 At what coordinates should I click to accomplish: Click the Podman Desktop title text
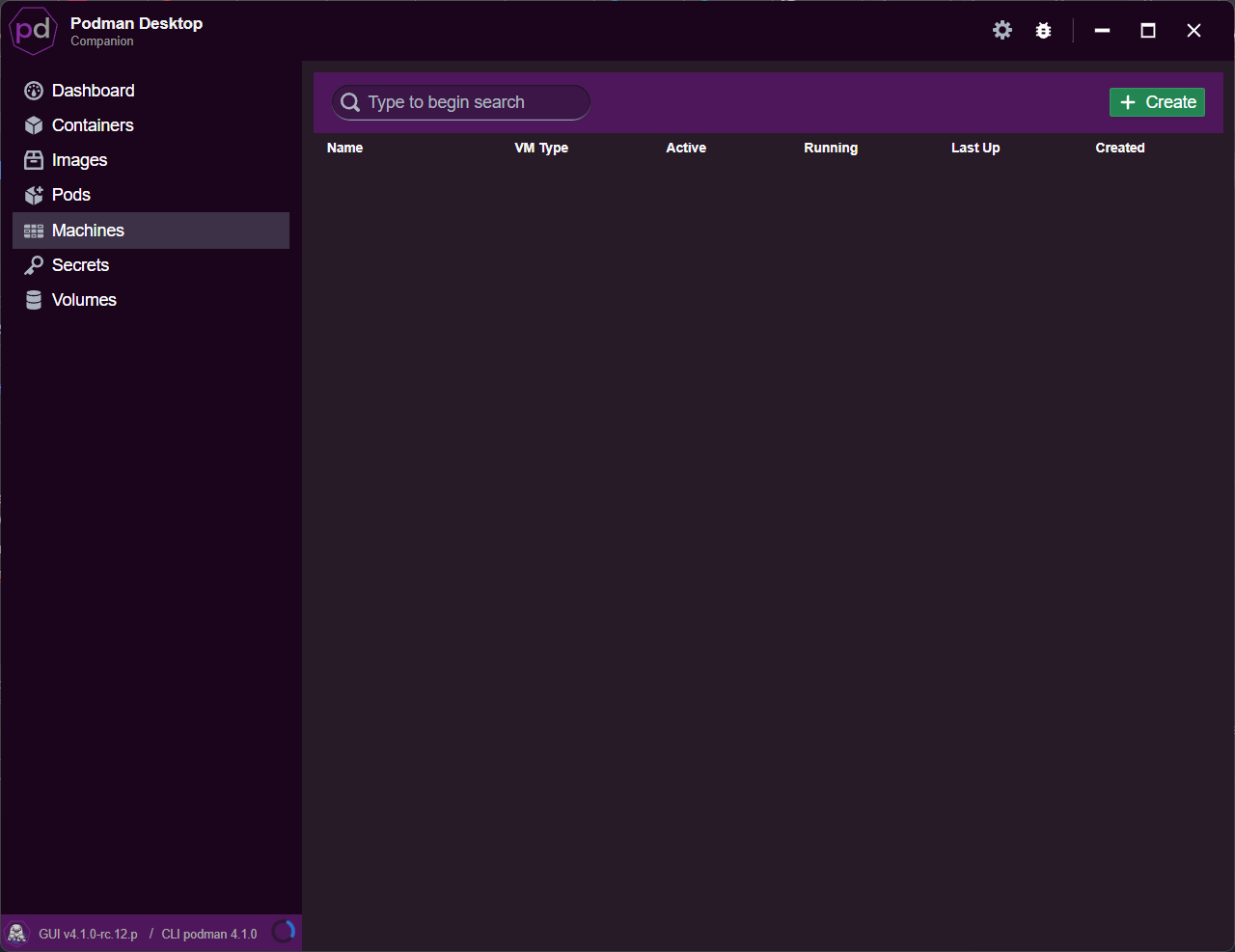(136, 23)
